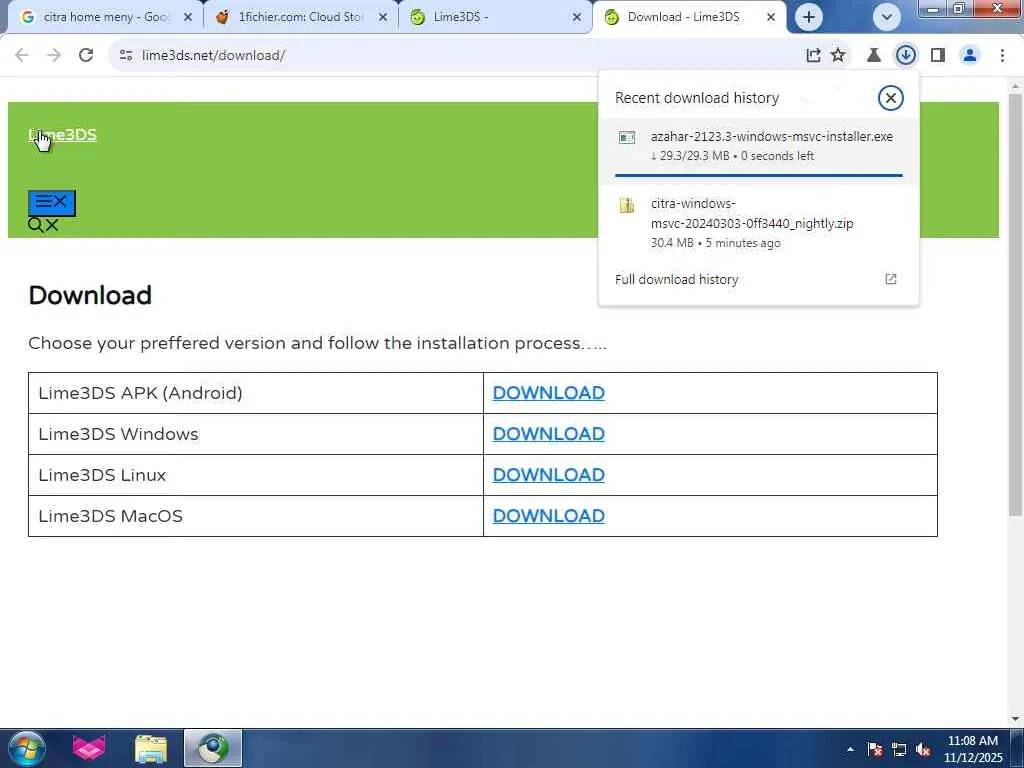Open the Lime3DS site title link
Screen dimensions: 1024x768
point(63,135)
